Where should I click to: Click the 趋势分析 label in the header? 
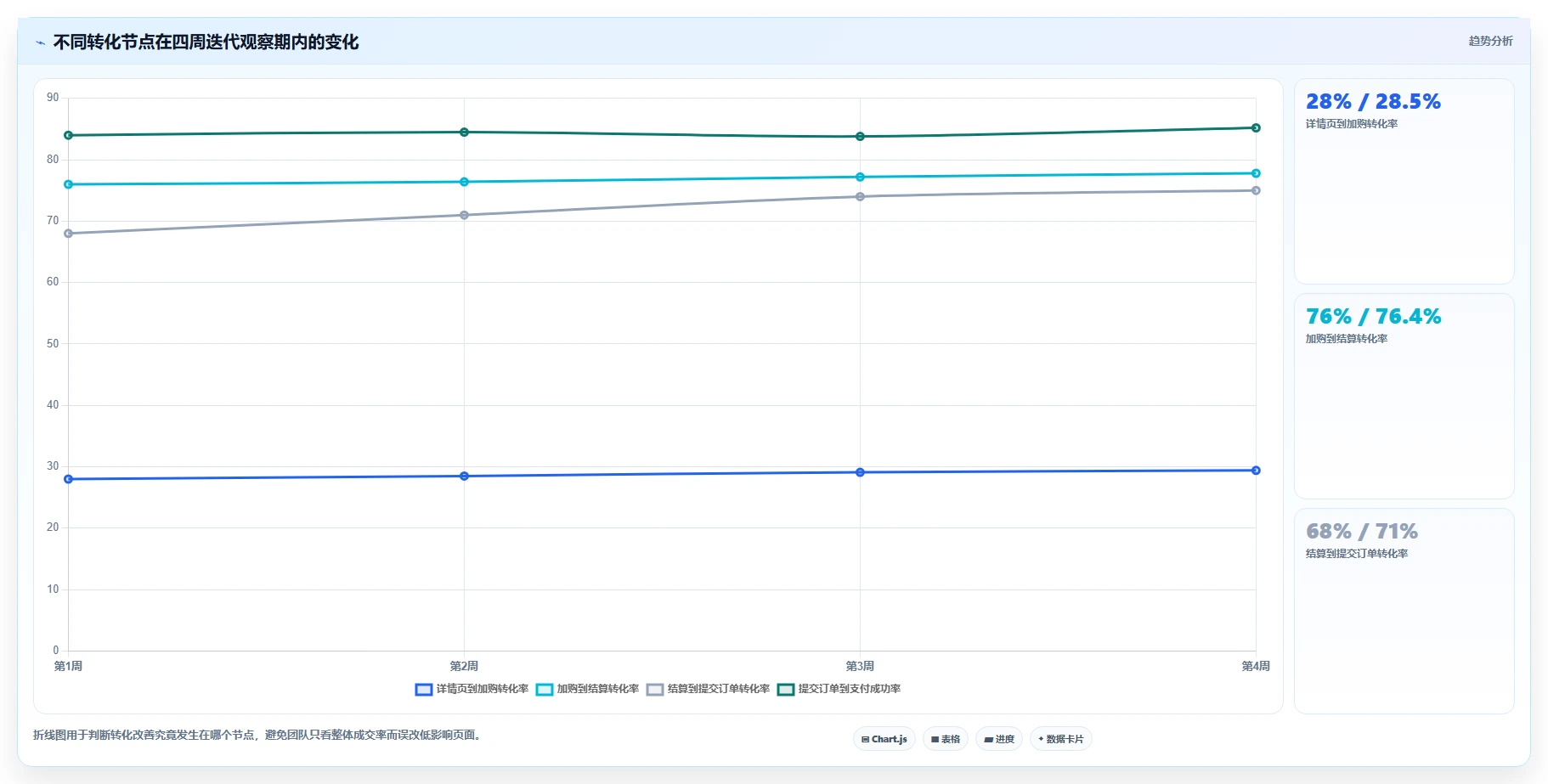click(1490, 41)
